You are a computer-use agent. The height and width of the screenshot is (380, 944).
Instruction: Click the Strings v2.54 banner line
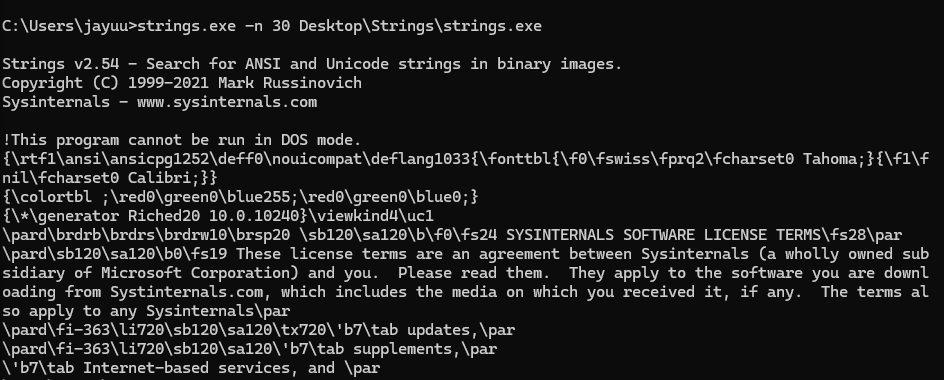(312, 64)
